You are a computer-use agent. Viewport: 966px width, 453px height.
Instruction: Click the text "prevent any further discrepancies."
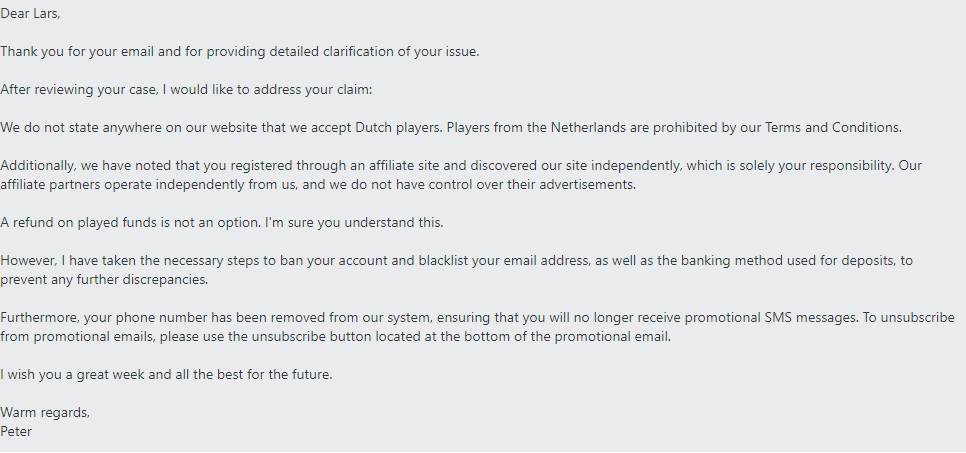tap(104, 279)
